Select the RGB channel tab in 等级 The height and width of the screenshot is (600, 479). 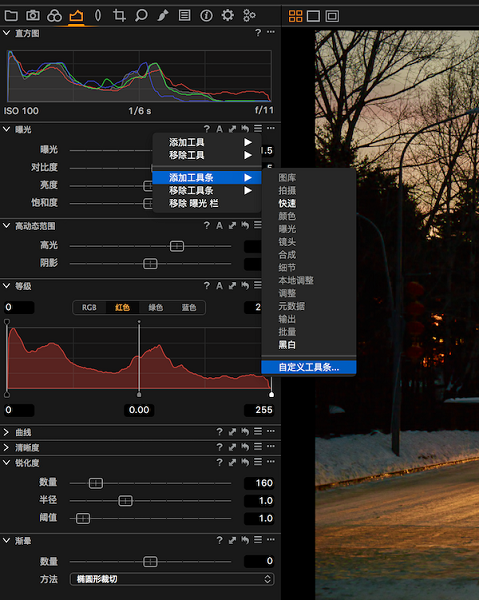point(89,308)
